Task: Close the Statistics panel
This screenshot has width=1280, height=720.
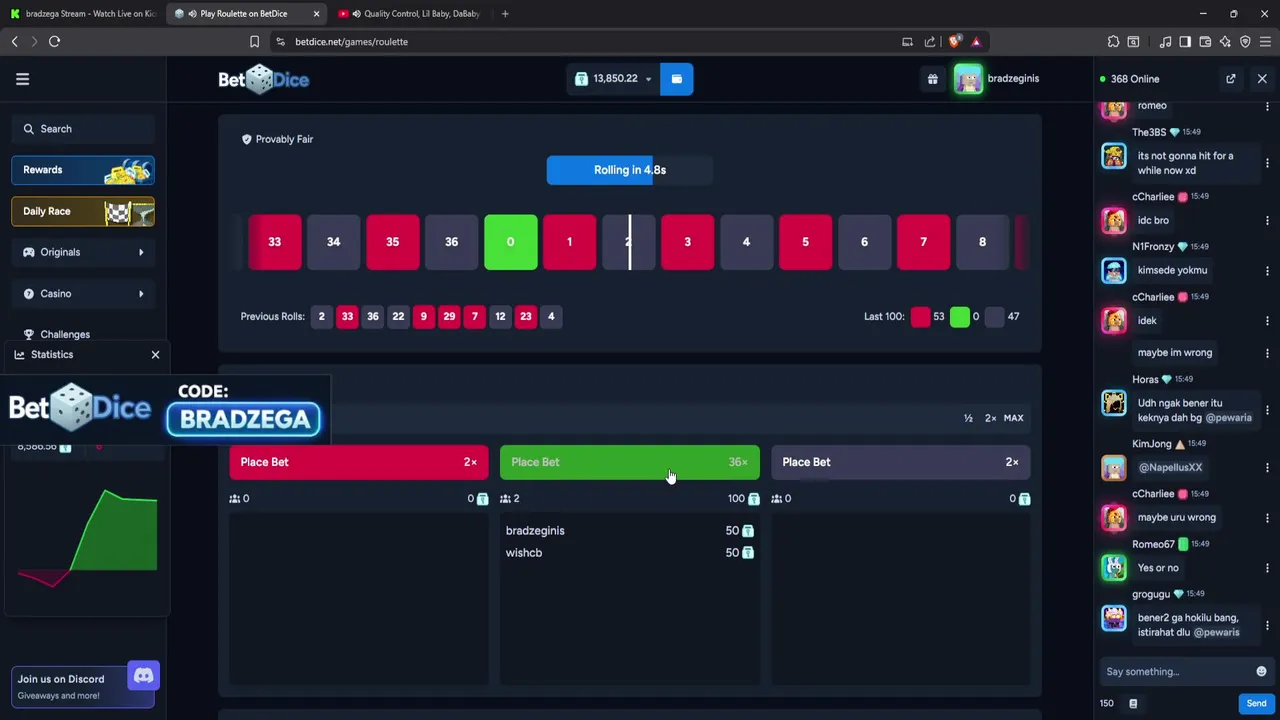Action: click(155, 355)
